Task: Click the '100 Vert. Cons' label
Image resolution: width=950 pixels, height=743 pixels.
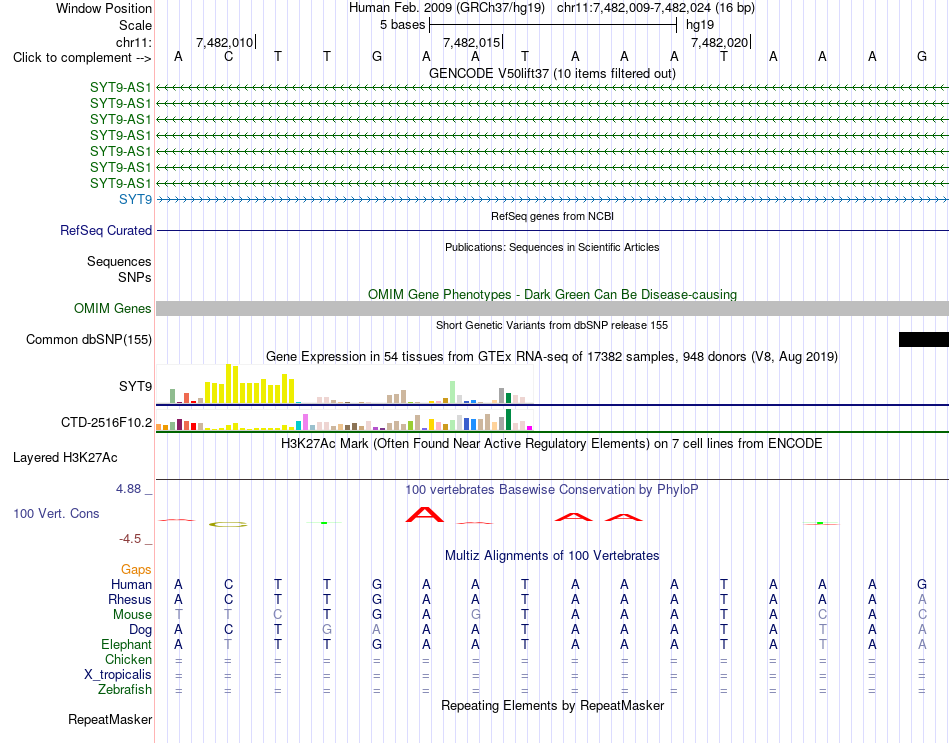Action: click(56, 513)
